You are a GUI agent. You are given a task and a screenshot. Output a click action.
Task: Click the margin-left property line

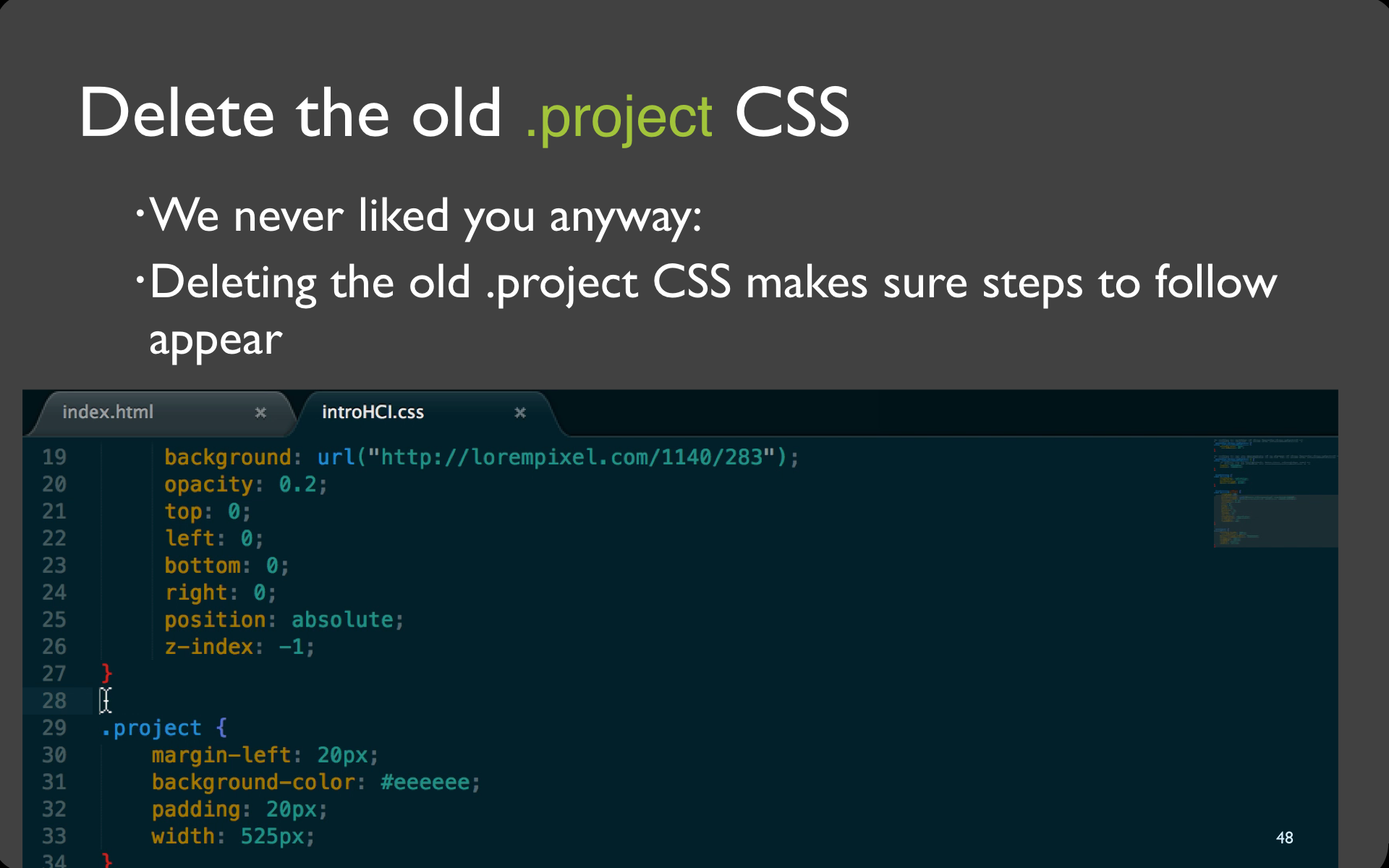[x=265, y=755]
